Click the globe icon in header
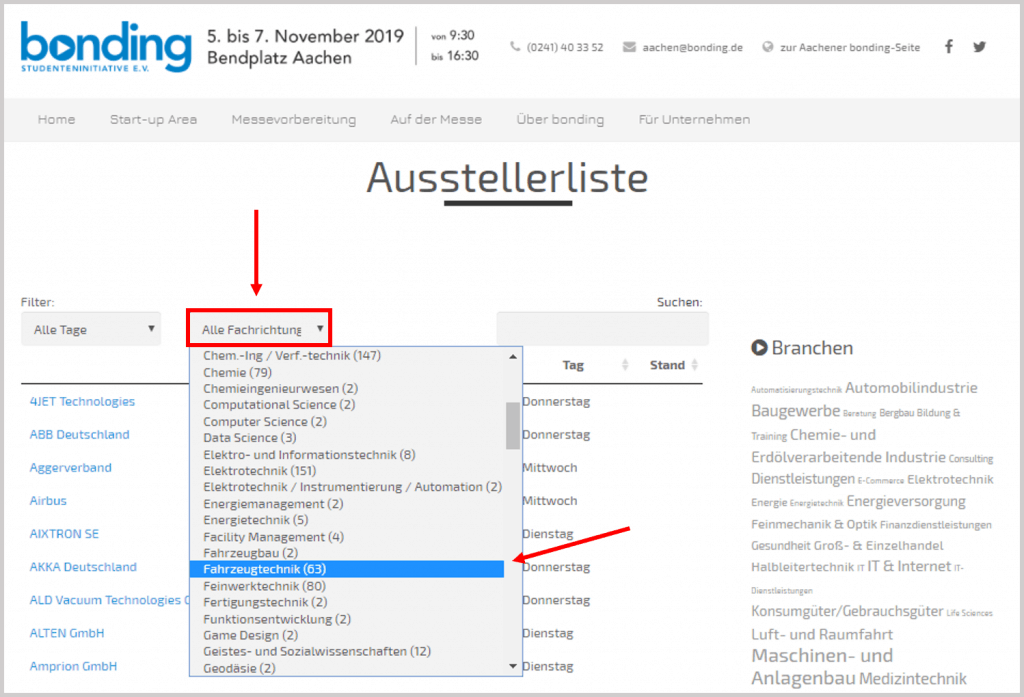The image size is (1024, 697). point(768,47)
